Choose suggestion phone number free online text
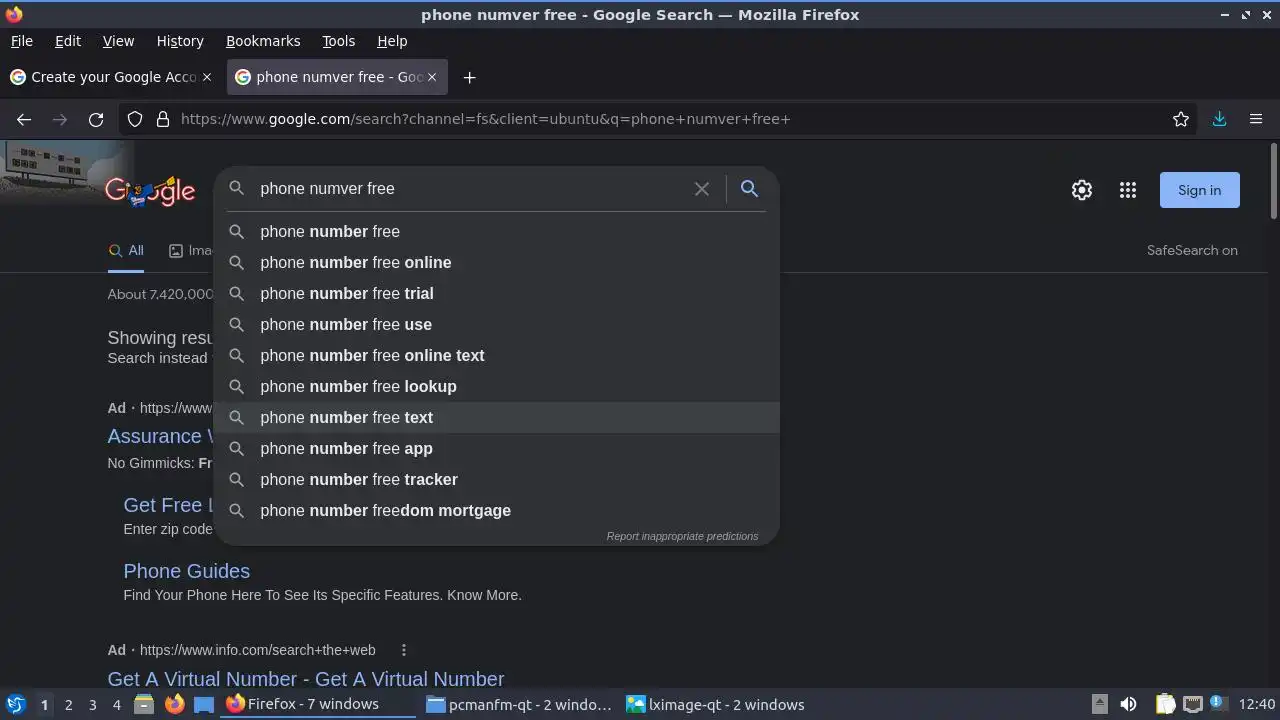1280x720 pixels. (497, 355)
